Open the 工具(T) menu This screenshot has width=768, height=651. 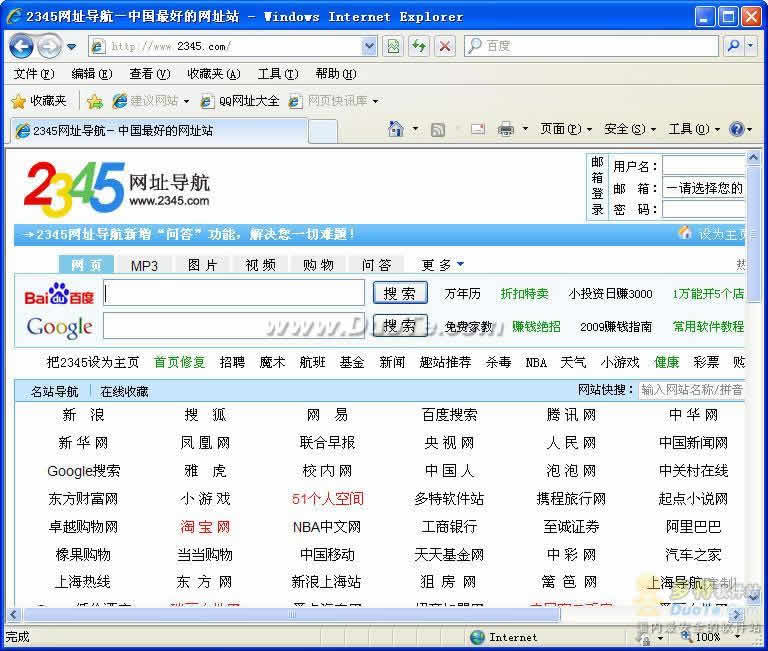tap(278, 74)
